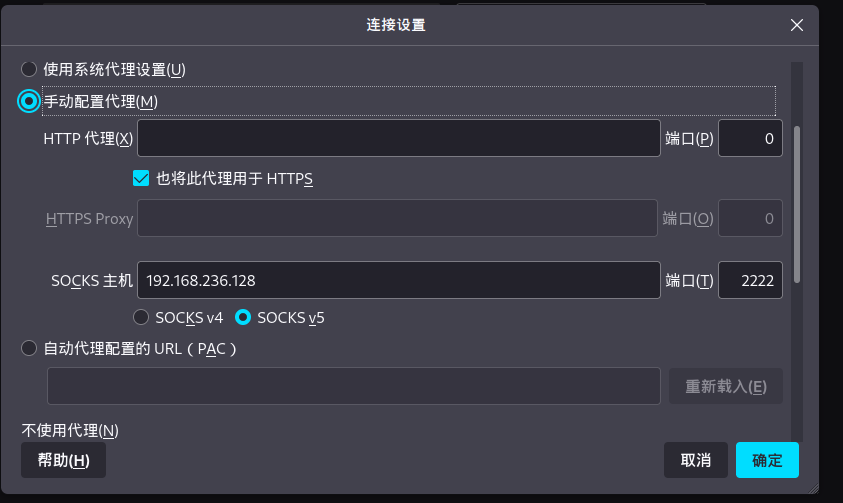Click the HTTP proxy 端口 field
This screenshot has width=843, height=503.
tap(750, 138)
